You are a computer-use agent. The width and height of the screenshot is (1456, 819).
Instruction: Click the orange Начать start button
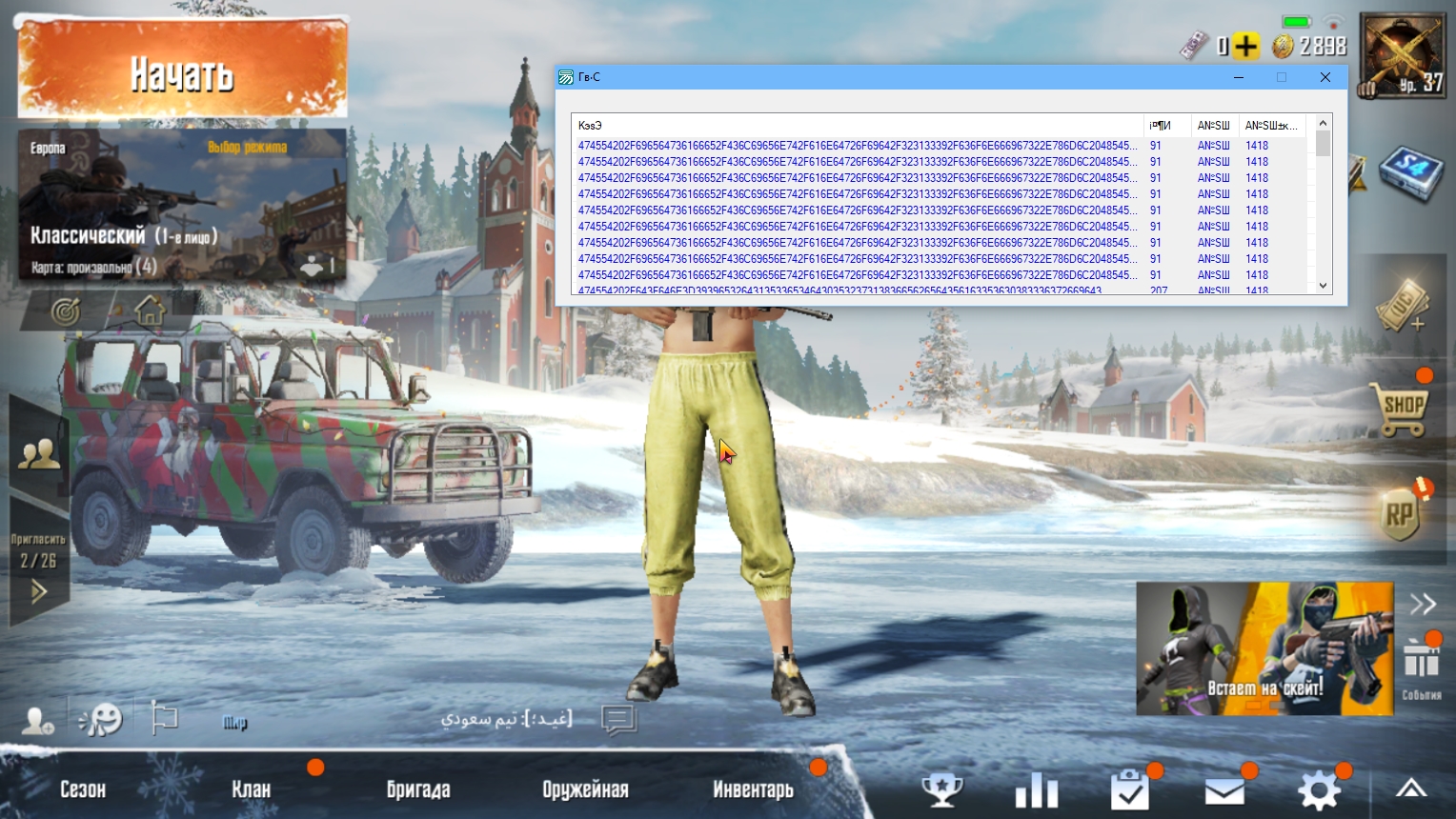(x=182, y=71)
